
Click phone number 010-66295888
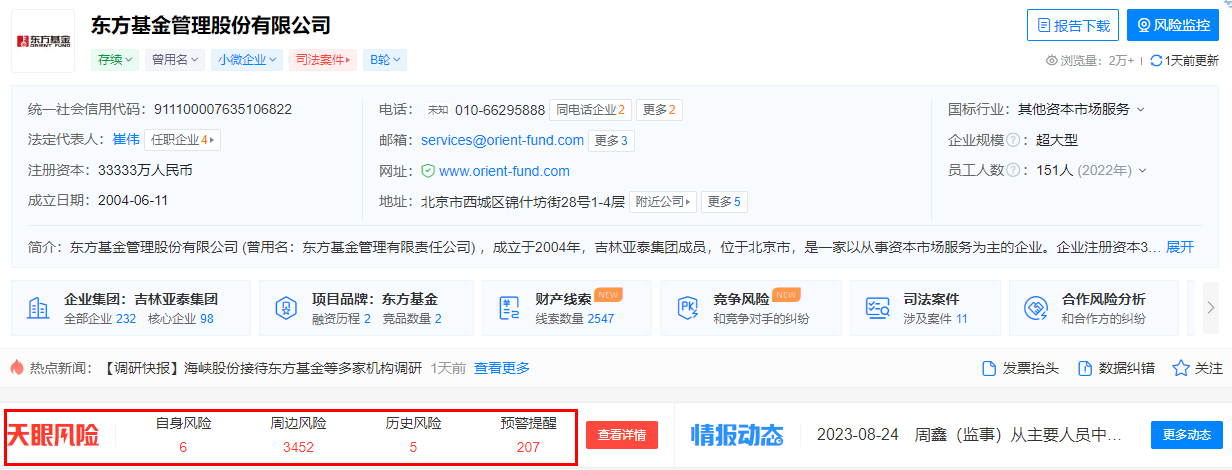point(500,110)
